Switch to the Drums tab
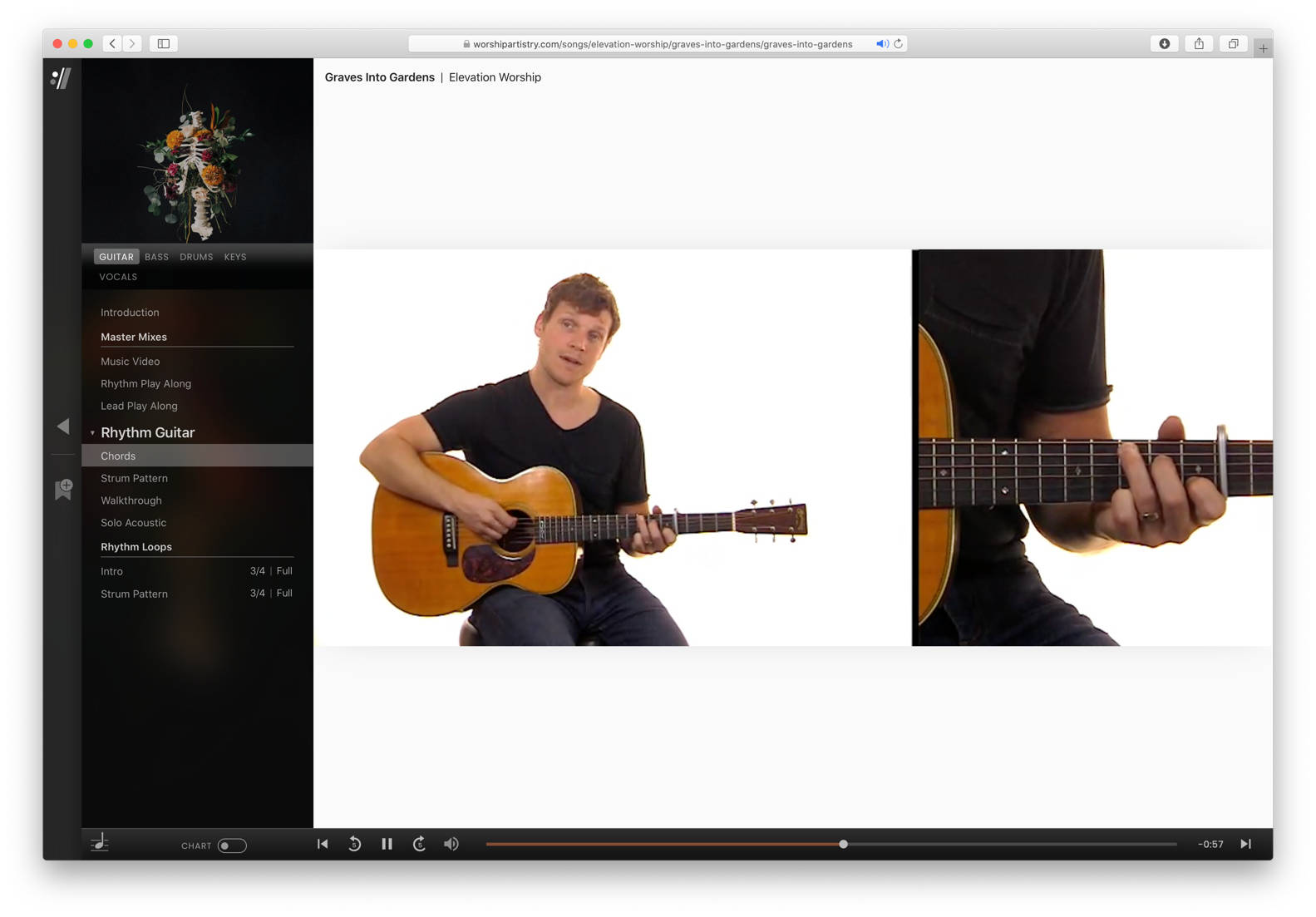 coord(196,257)
